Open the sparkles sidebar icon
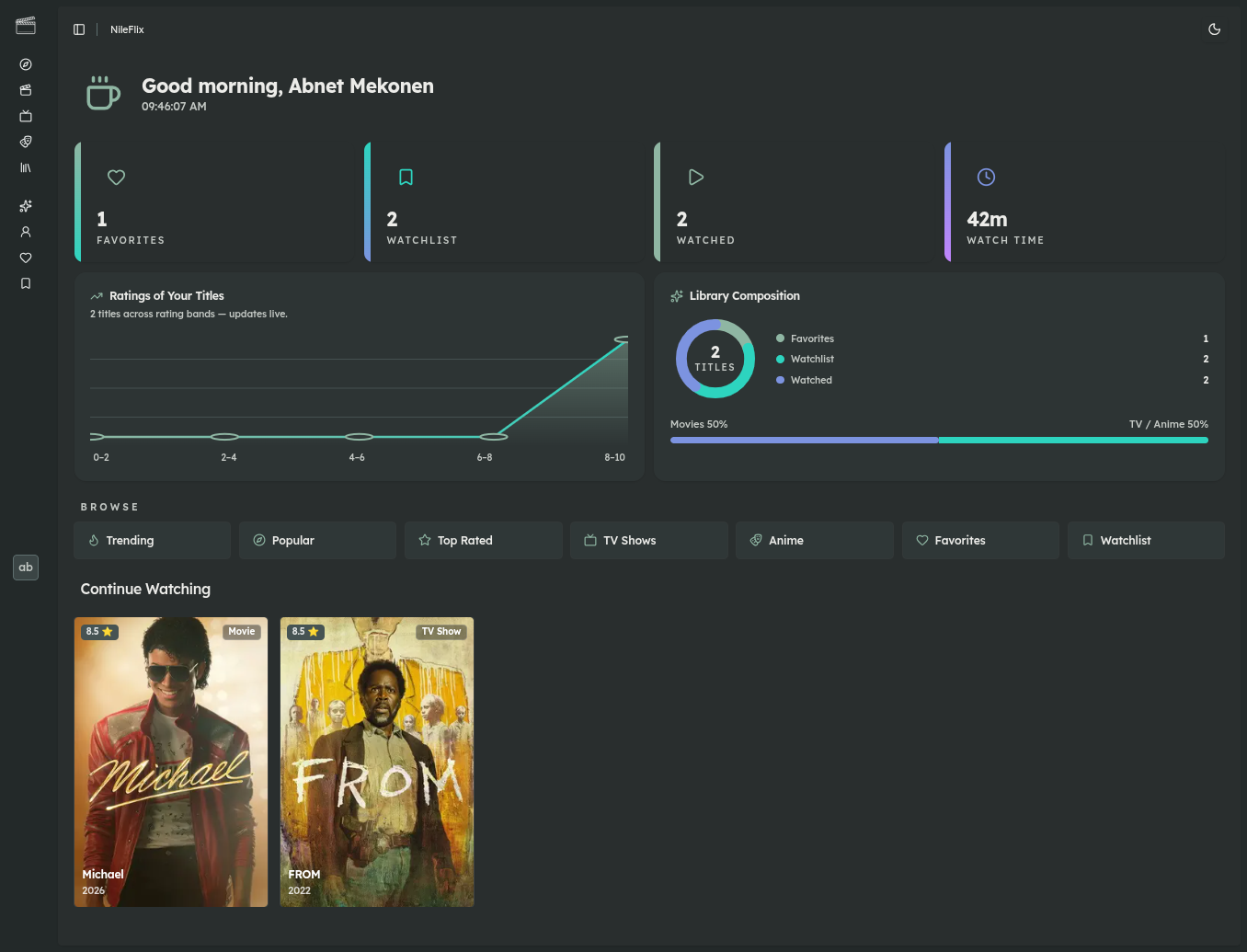Image resolution: width=1247 pixels, height=952 pixels. click(x=26, y=206)
